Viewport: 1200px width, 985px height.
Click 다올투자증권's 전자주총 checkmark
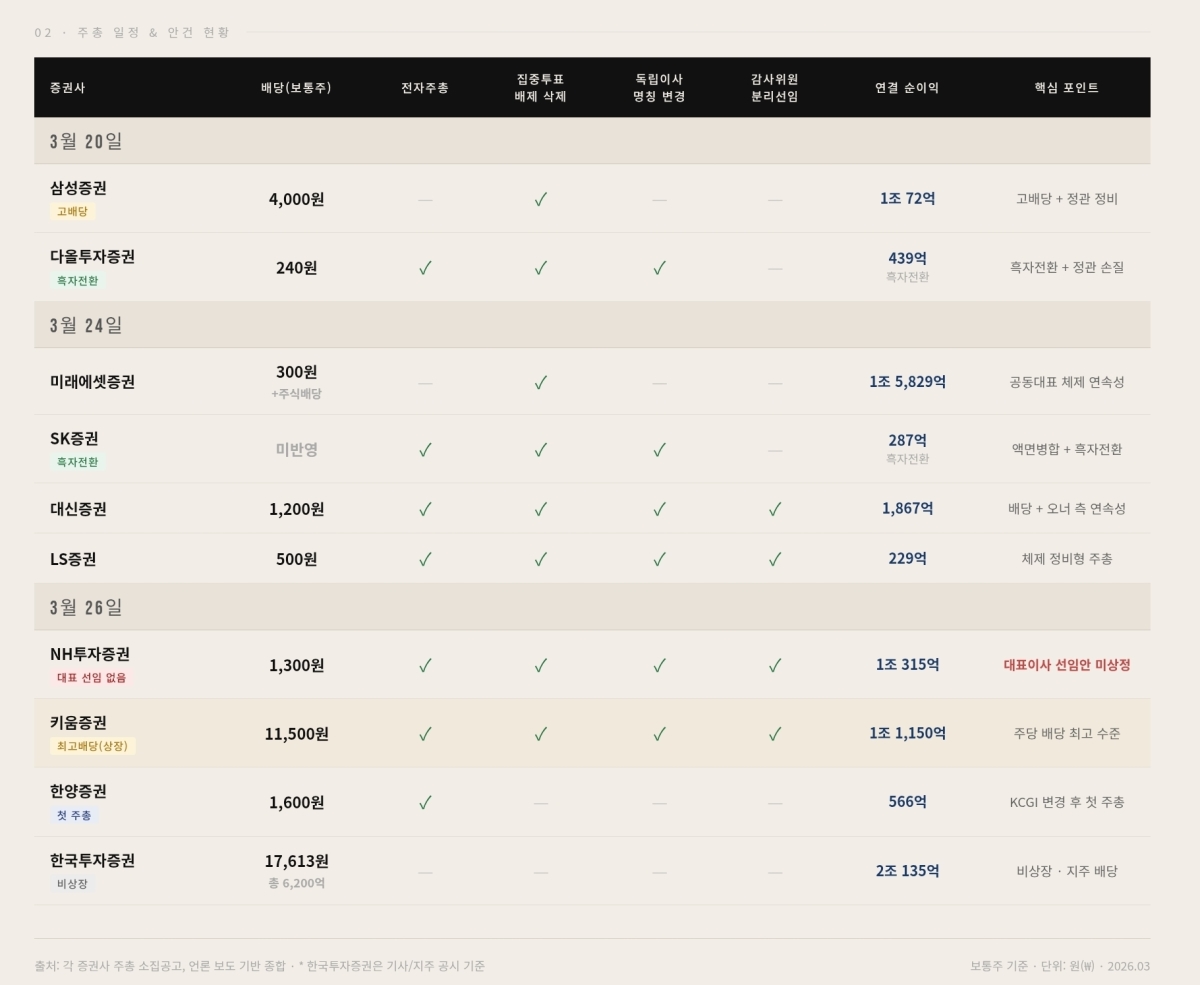[x=425, y=268]
